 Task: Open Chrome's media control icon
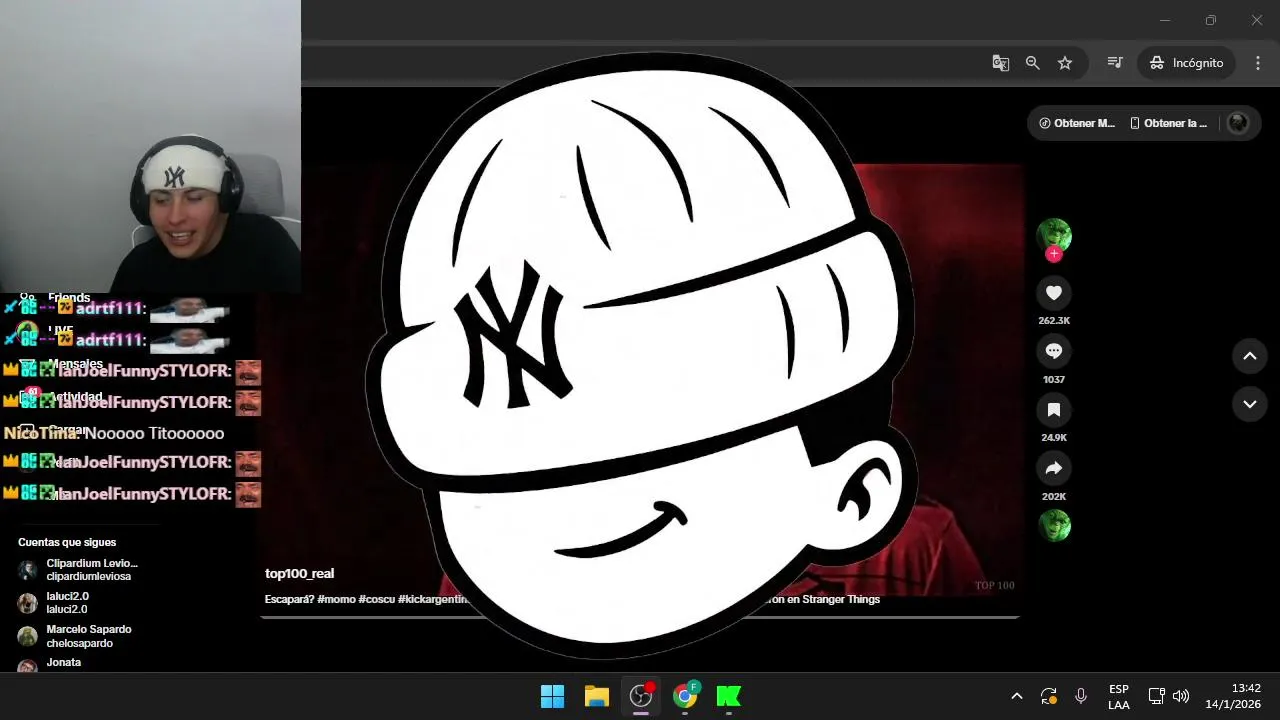pos(1115,63)
